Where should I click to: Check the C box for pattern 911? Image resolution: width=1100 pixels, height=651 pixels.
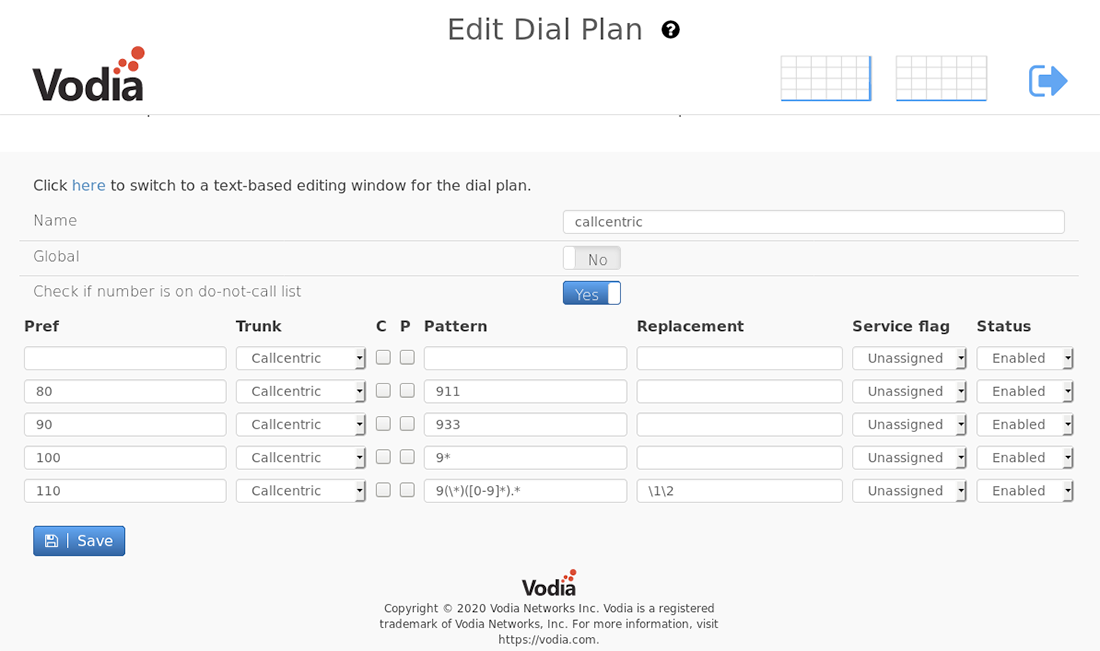(x=383, y=391)
